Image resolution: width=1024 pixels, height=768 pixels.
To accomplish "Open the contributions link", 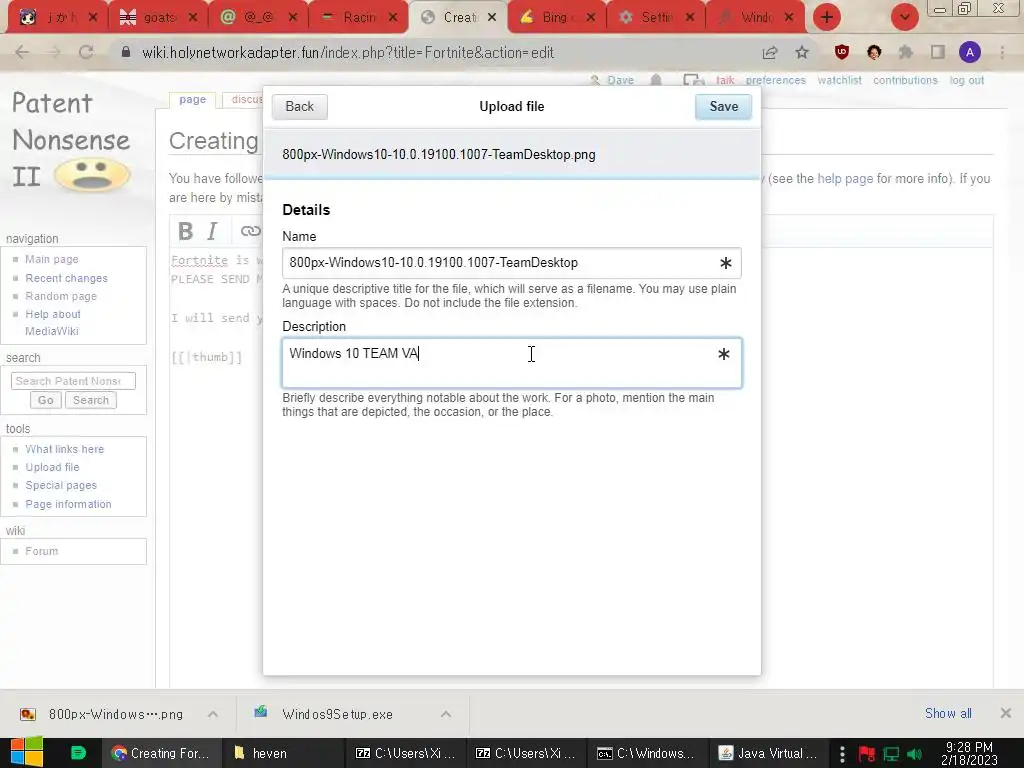I will 905,80.
